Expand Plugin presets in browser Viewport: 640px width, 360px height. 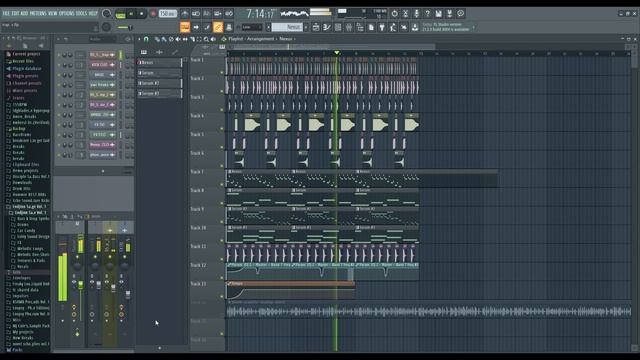point(24,76)
